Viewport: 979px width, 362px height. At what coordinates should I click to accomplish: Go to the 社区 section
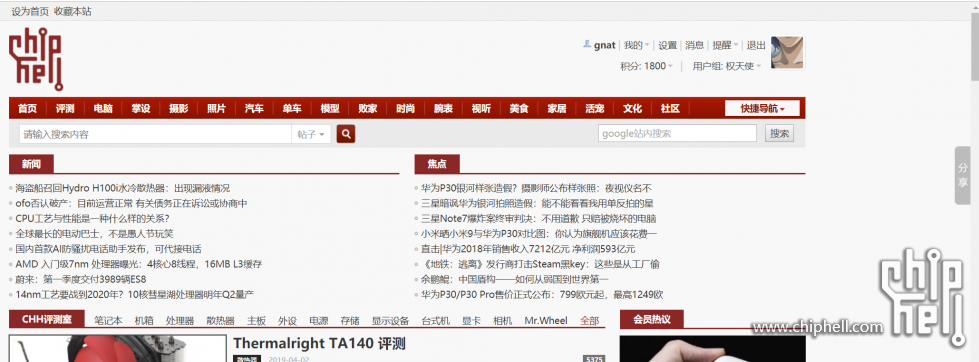670,108
